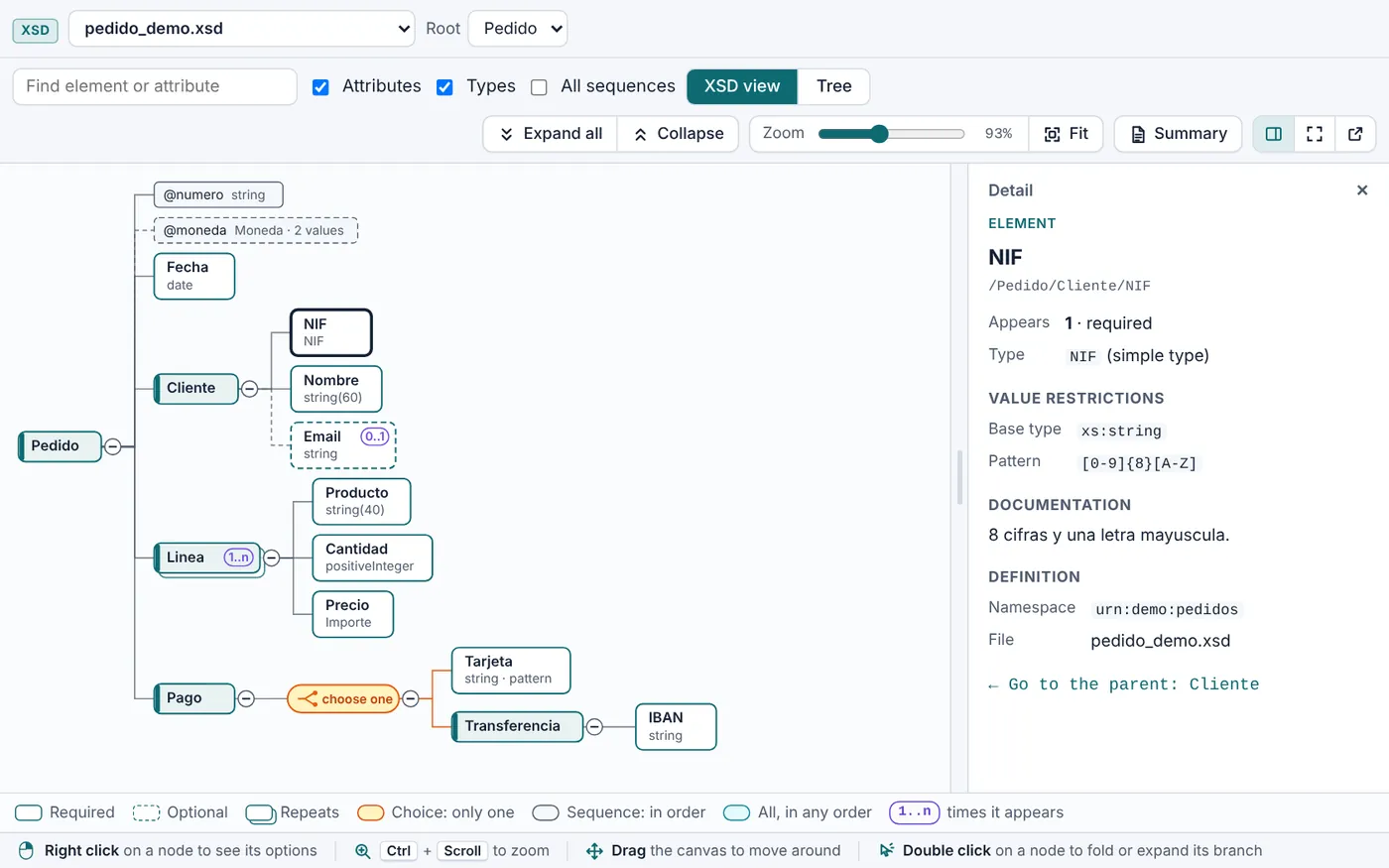Collapse the Cliente branch

(x=250, y=389)
